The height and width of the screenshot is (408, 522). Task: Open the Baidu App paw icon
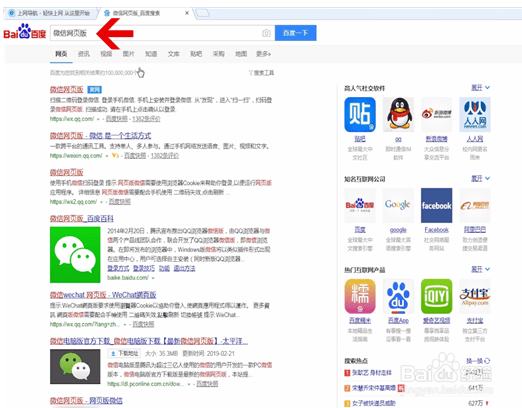coord(398,296)
